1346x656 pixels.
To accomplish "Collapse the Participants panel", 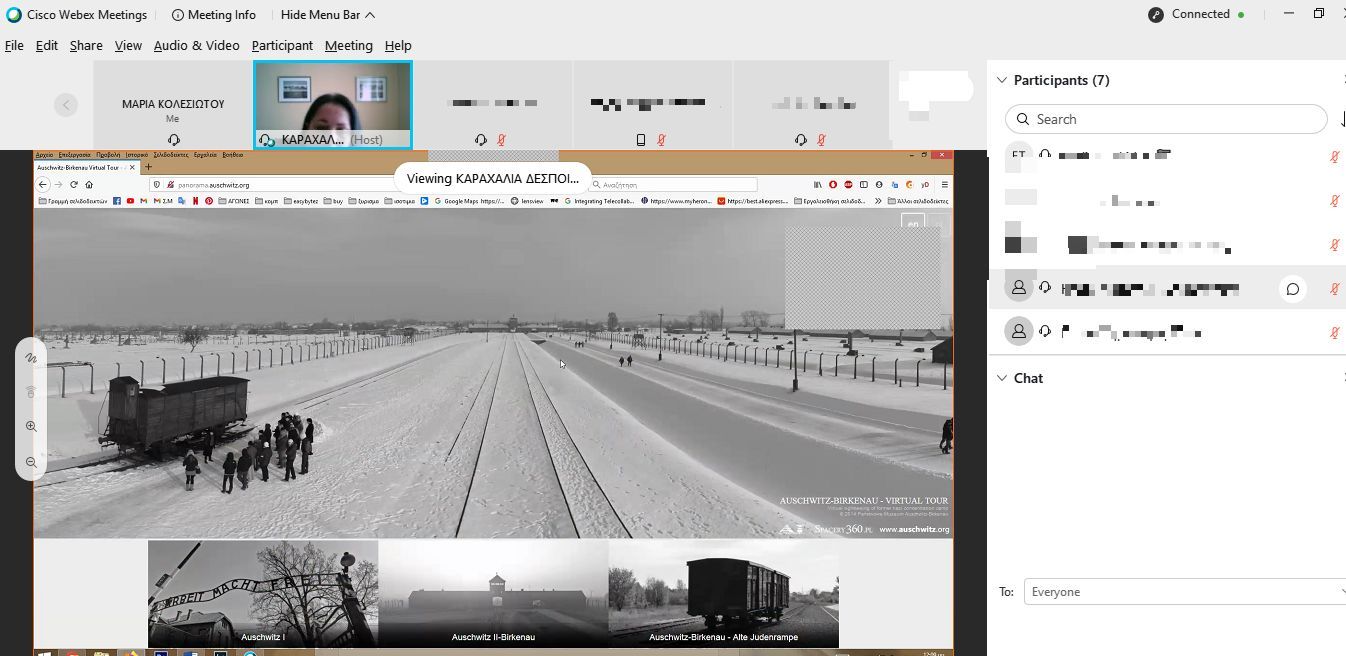I will pos(1002,80).
